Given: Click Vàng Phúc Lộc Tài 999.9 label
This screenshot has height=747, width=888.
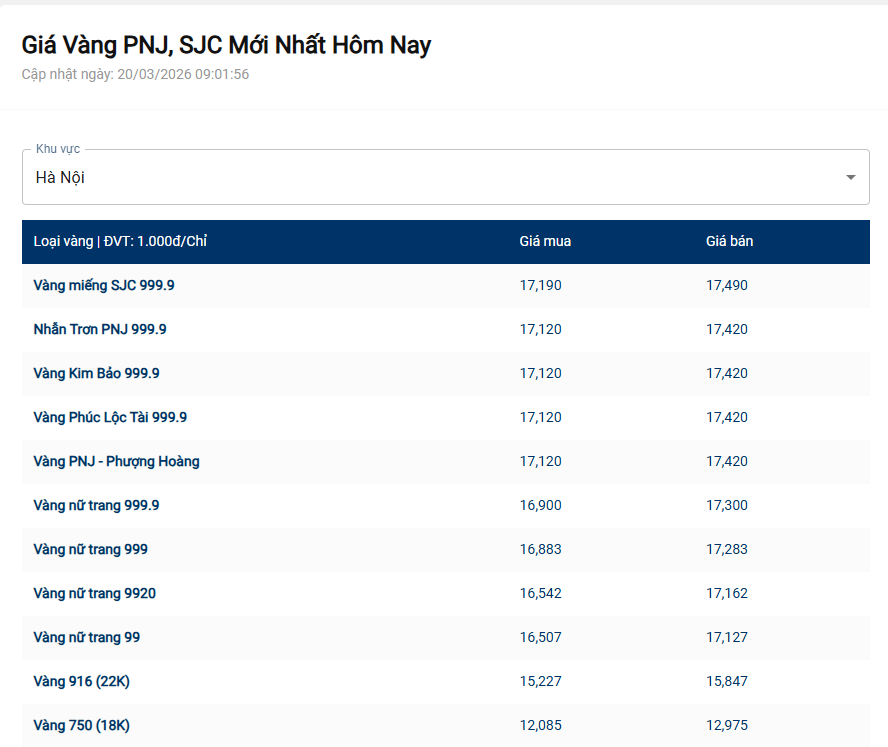Looking at the screenshot, I should coord(110,417).
